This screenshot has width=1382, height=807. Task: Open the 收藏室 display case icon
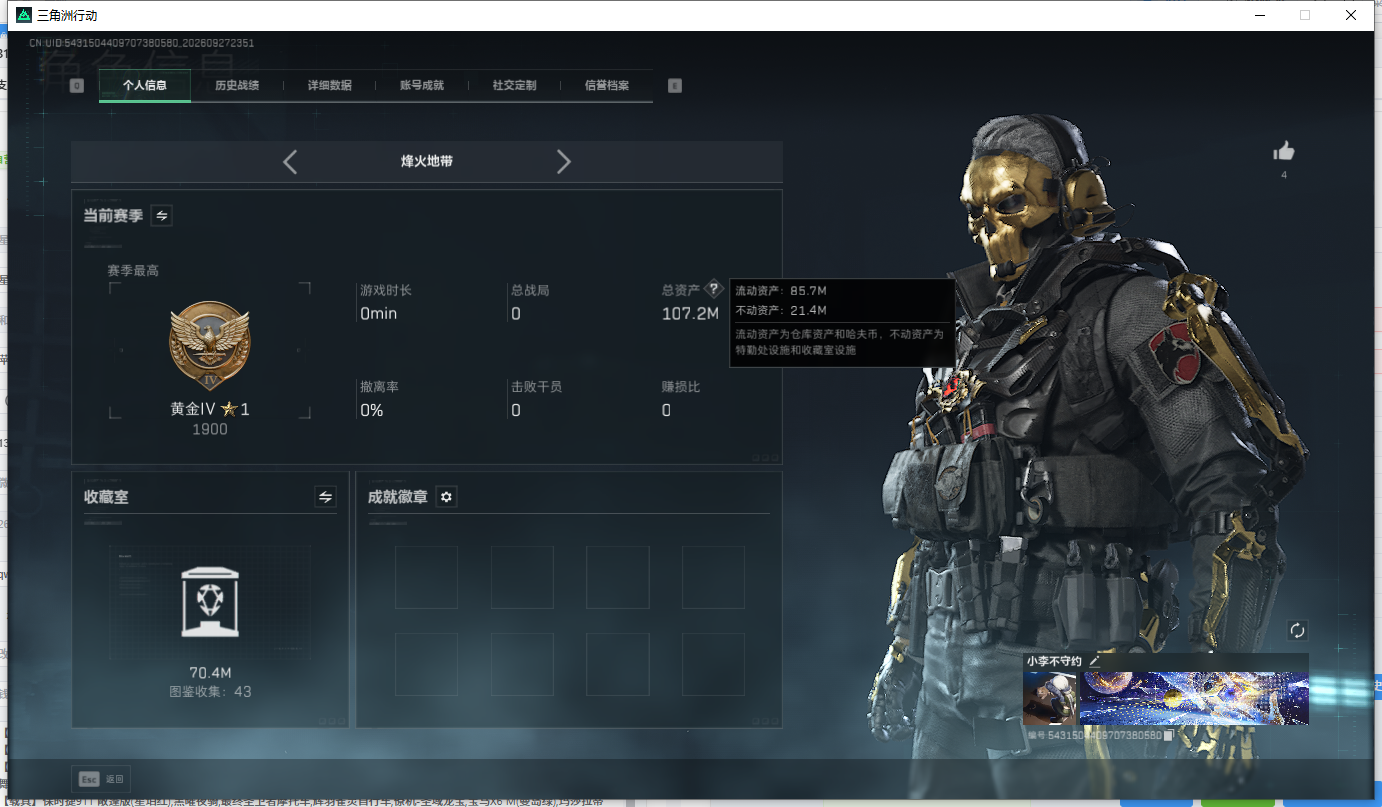coord(210,602)
